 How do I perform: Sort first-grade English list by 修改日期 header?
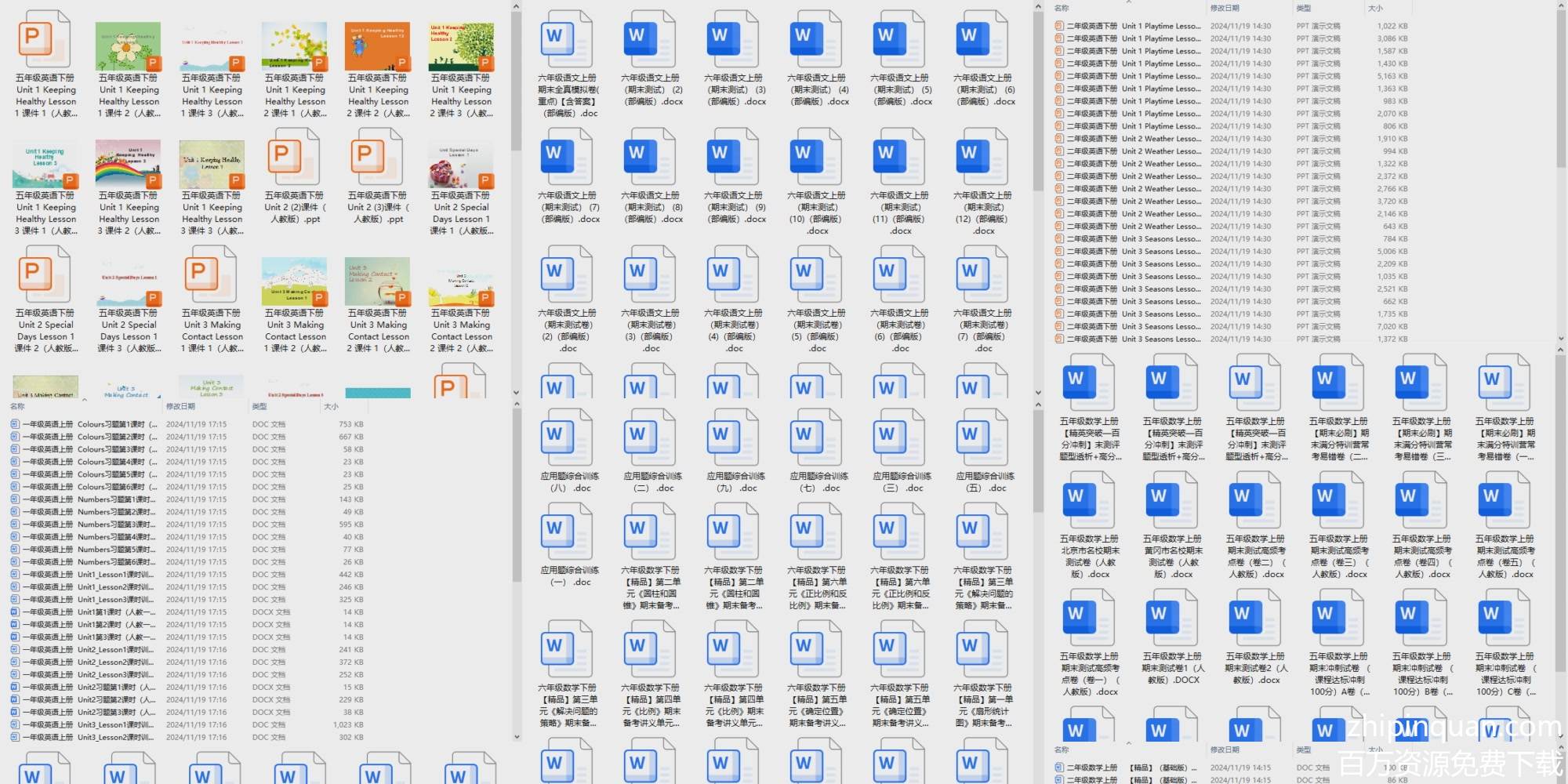[x=180, y=406]
